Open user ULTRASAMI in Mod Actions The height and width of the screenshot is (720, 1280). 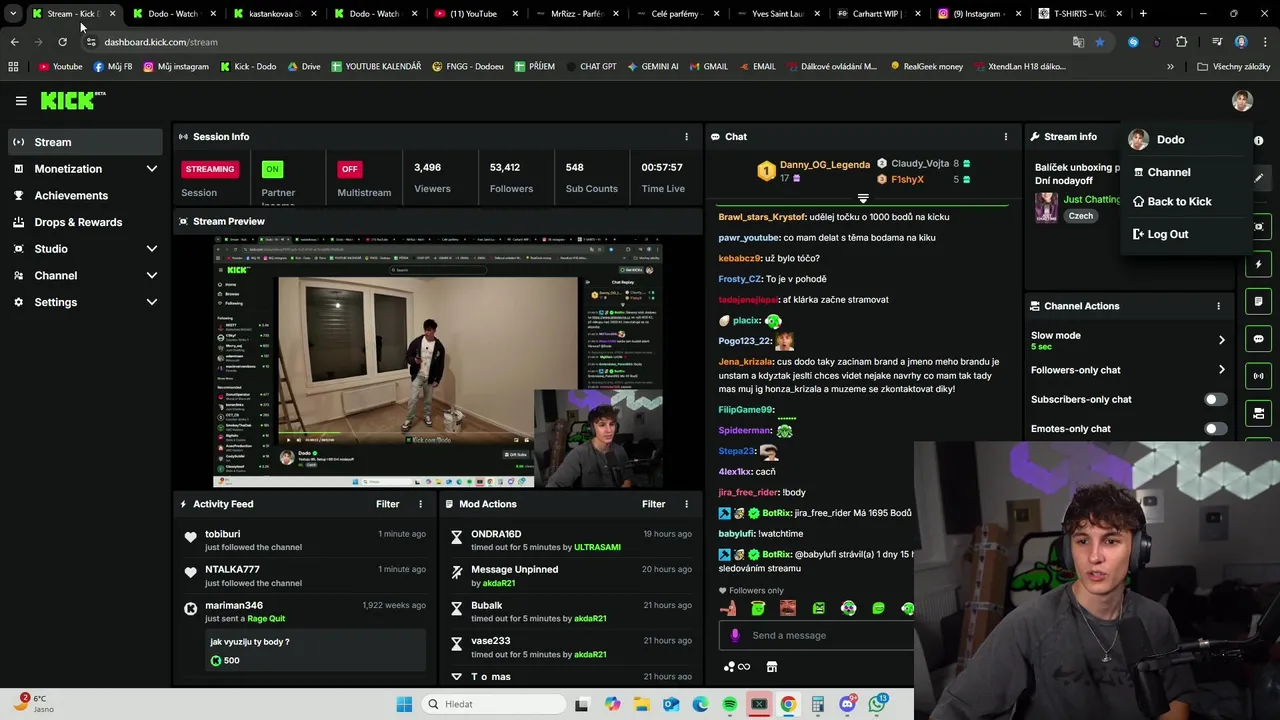click(597, 547)
